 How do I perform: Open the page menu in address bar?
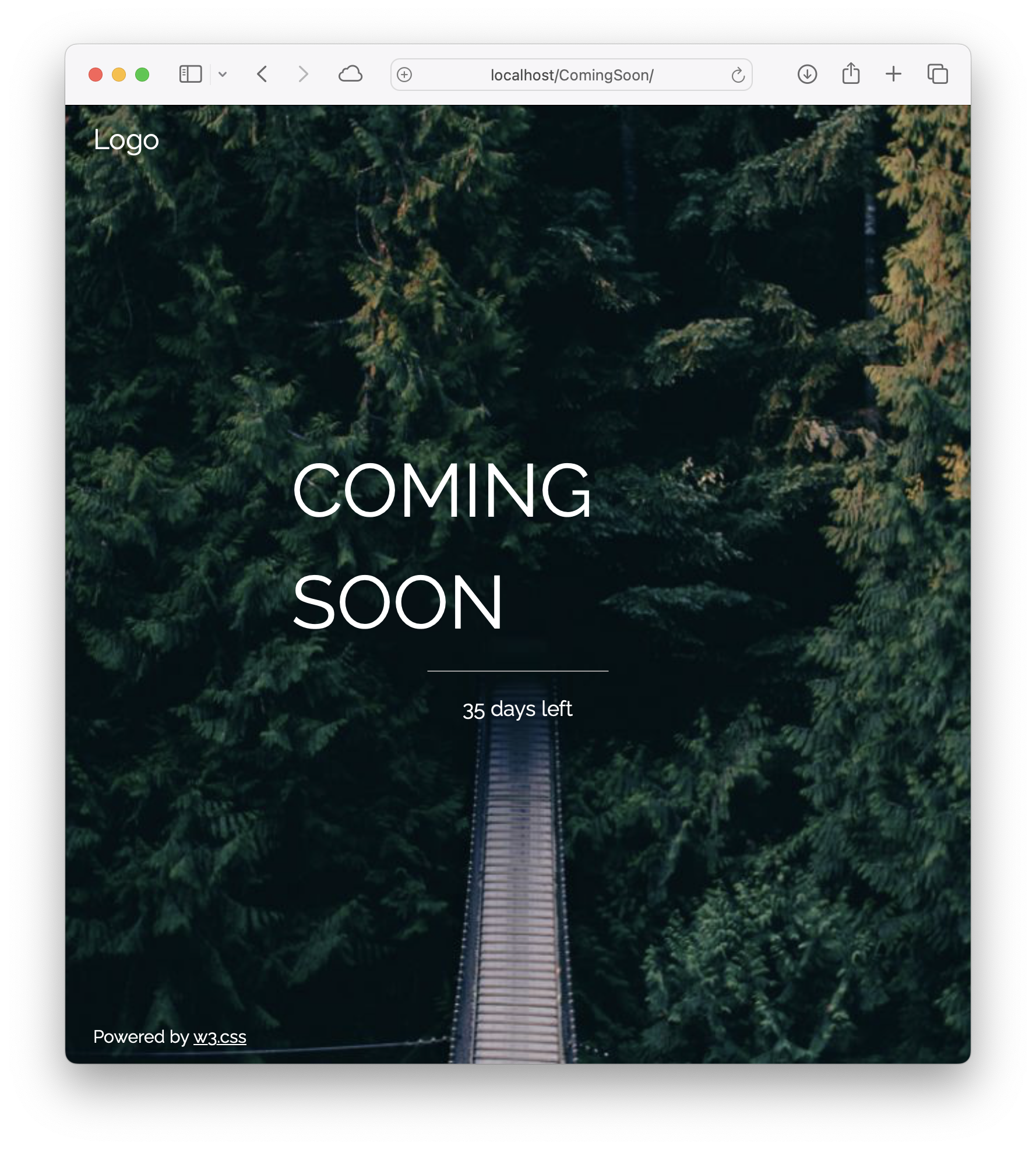pyautogui.click(x=404, y=75)
